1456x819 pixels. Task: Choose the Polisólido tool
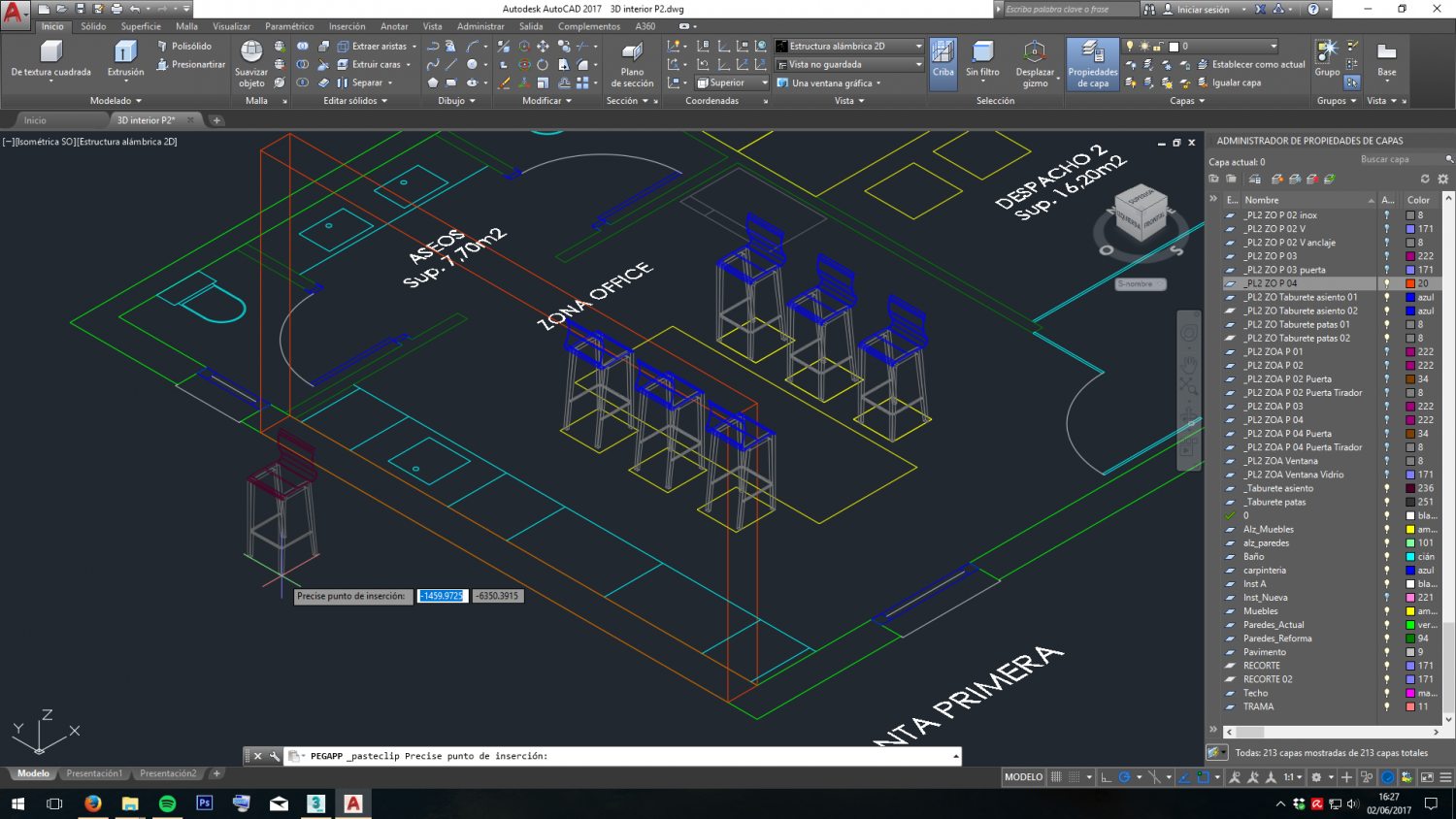pos(182,46)
